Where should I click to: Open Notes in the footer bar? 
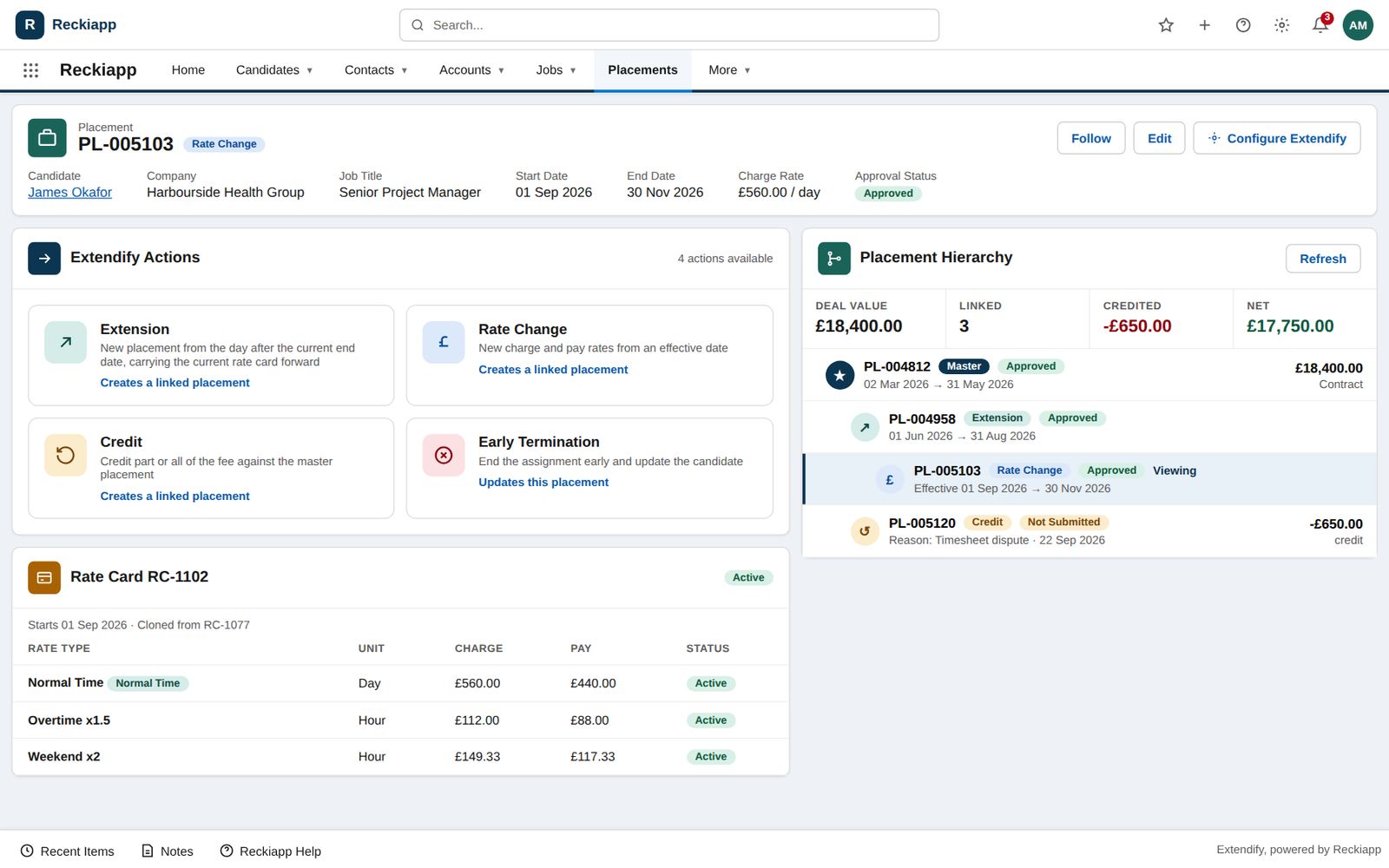(168, 852)
